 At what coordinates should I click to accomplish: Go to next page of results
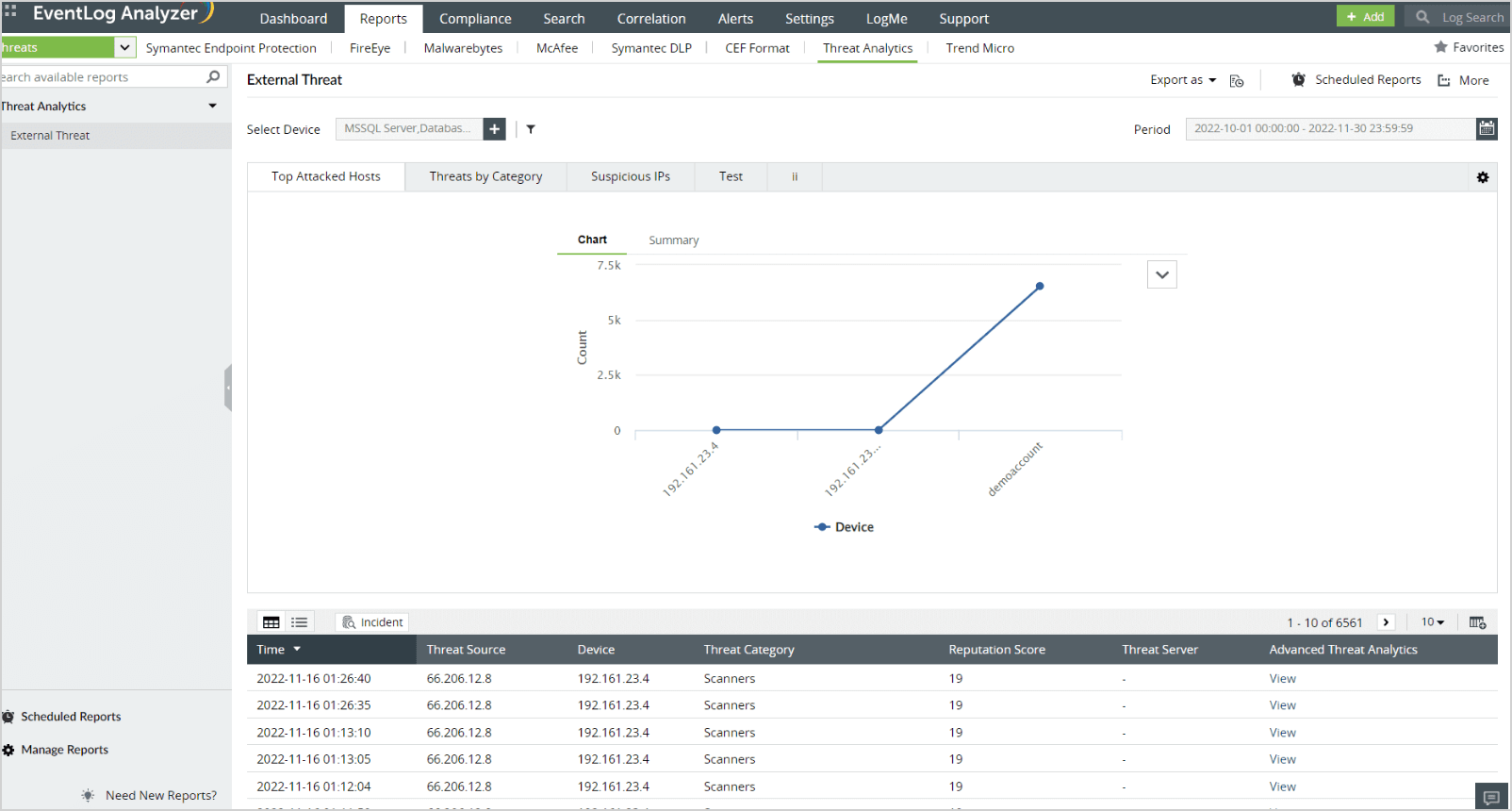click(1386, 622)
